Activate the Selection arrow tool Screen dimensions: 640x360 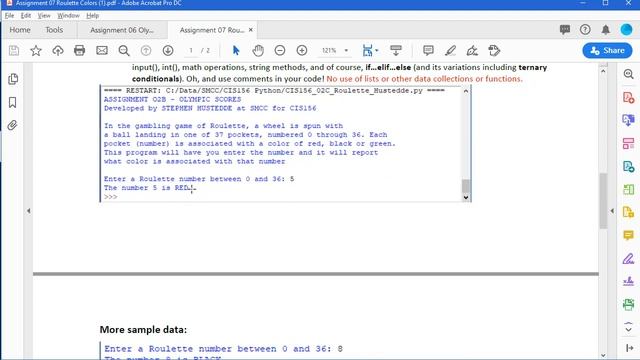coord(236,50)
